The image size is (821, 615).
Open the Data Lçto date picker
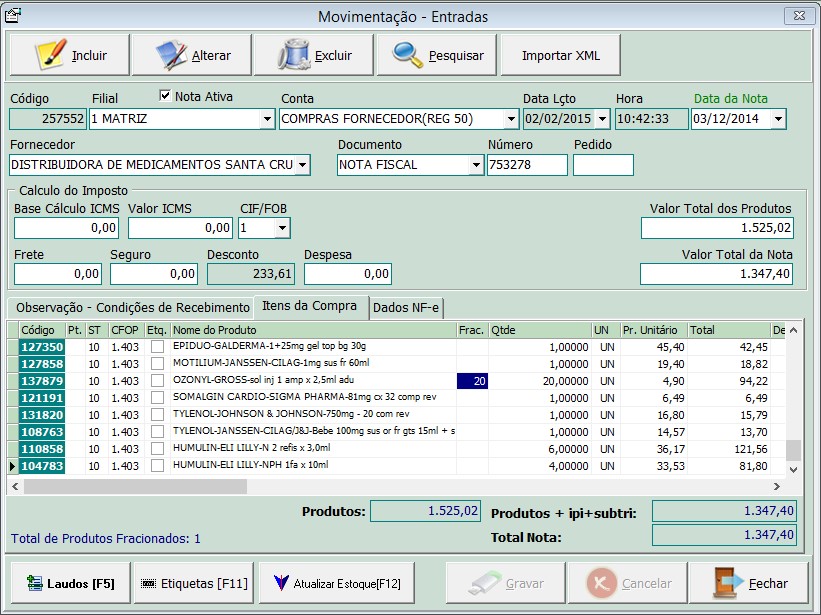(603, 119)
